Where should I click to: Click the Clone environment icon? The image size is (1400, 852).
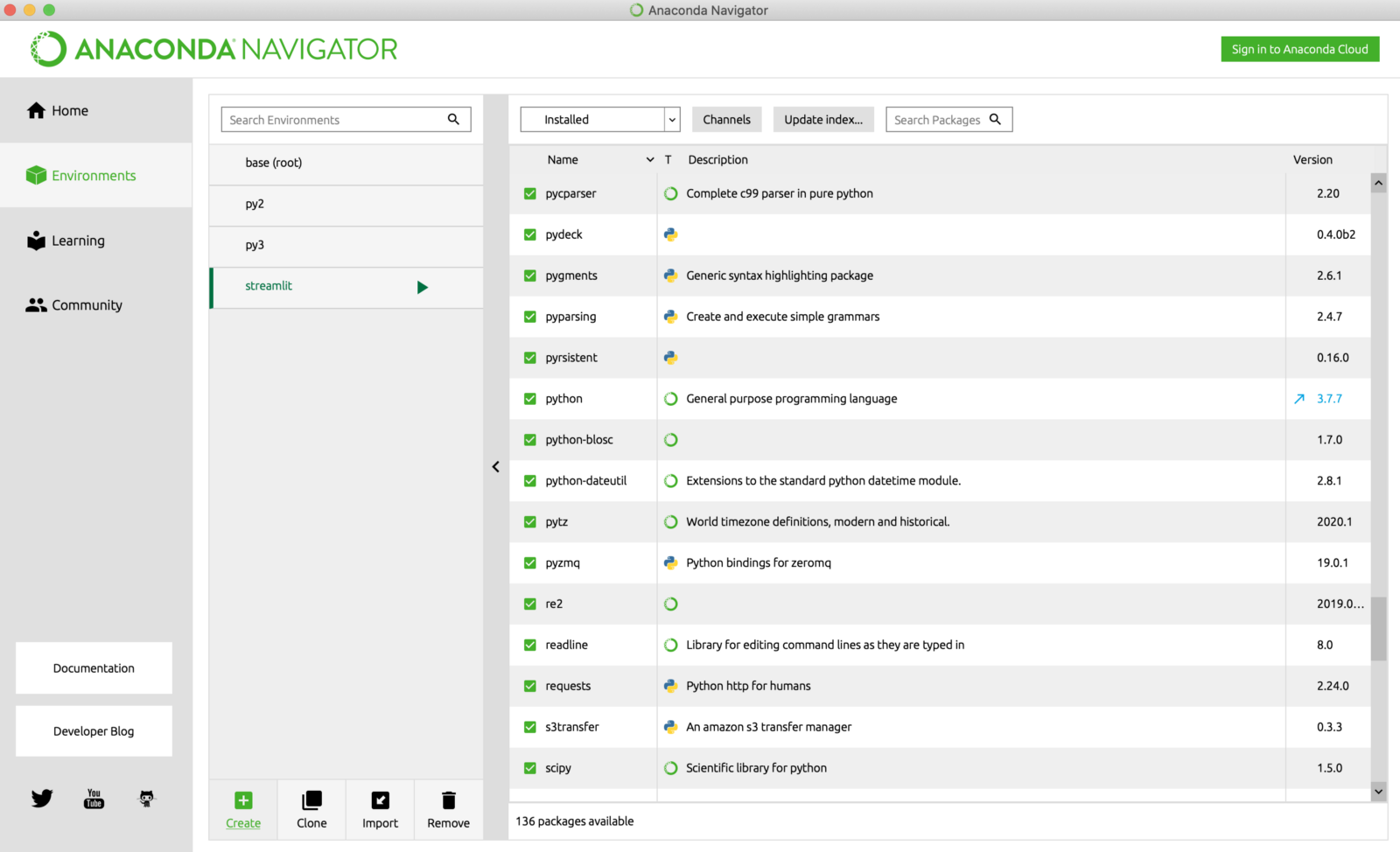311,800
